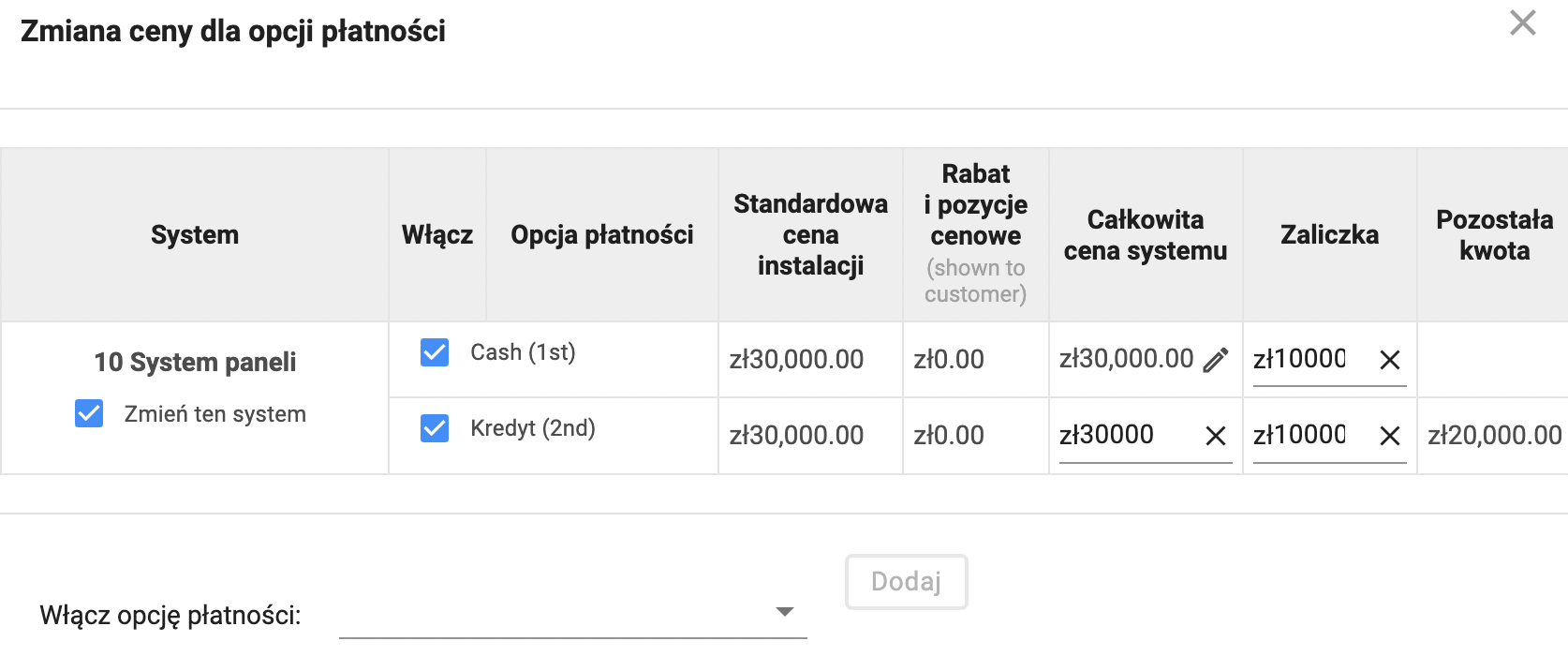This screenshot has width=1568, height=671.
Task: Select the '10 System paneli' label
Action: point(195,363)
